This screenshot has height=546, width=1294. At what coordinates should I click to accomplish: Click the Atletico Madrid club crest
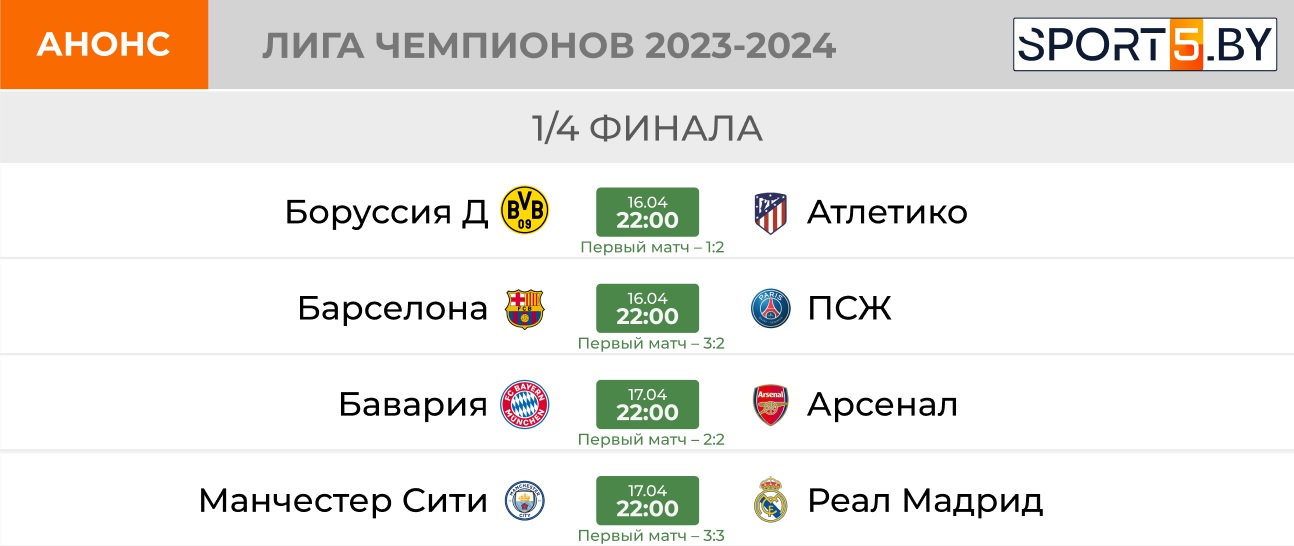click(770, 212)
